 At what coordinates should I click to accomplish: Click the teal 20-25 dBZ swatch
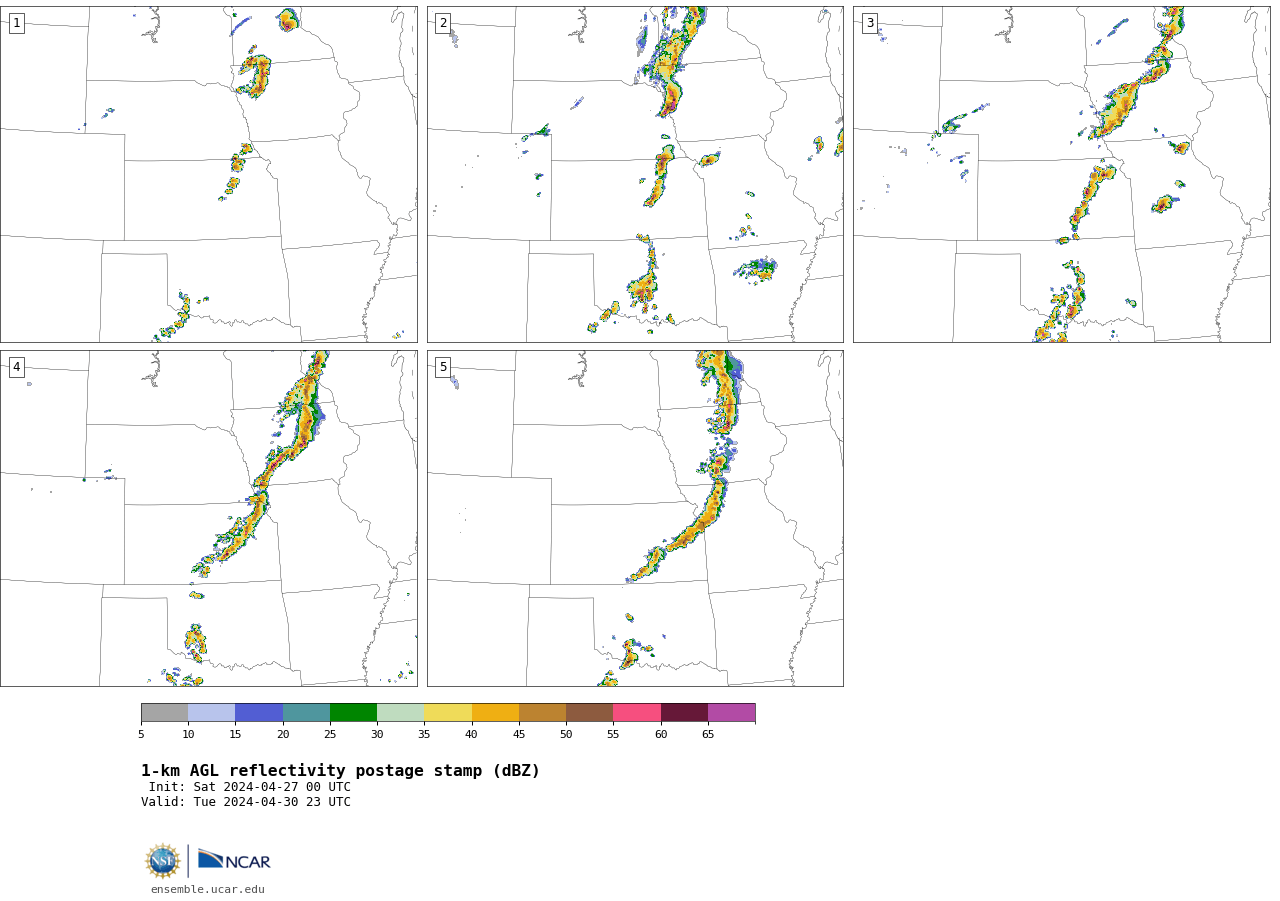[306, 713]
